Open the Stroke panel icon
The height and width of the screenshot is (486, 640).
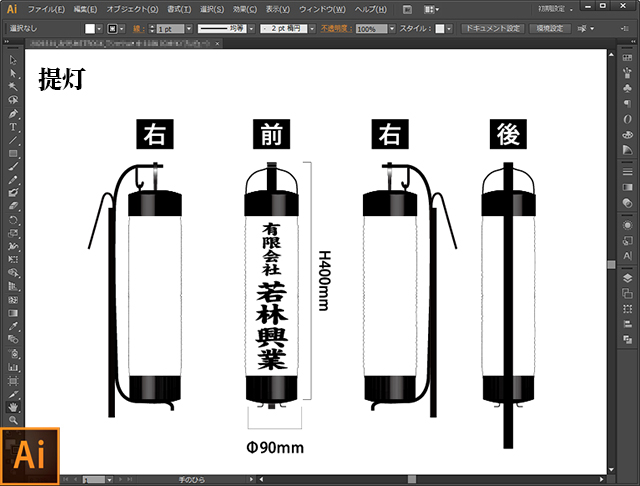(x=627, y=172)
